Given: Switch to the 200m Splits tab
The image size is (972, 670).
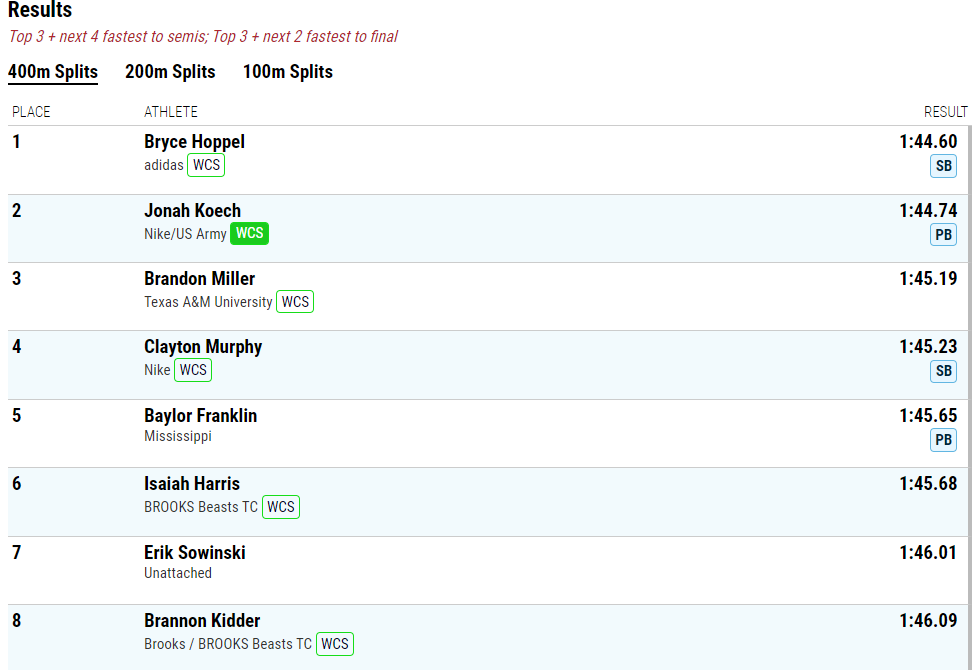Looking at the screenshot, I should coord(170,71).
